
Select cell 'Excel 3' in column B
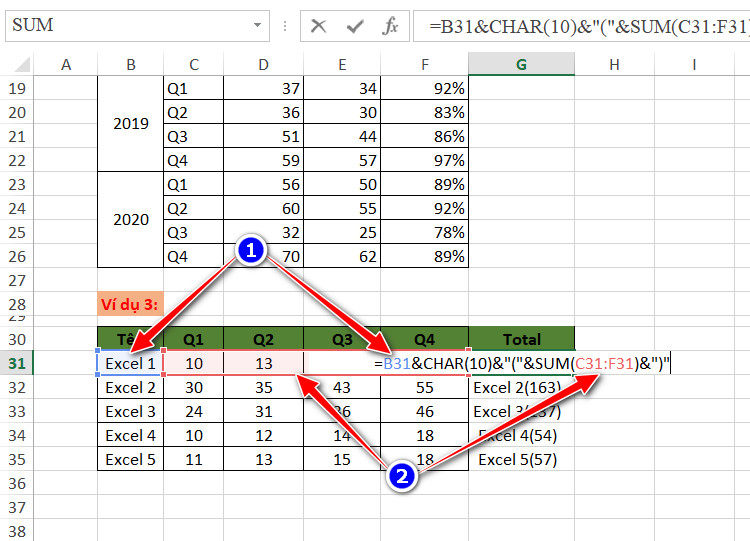pyautogui.click(x=131, y=411)
